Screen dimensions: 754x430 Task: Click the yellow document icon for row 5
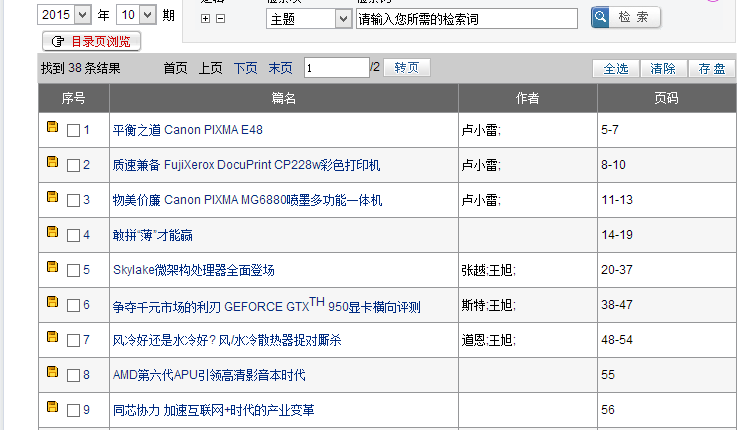[52, 266]
